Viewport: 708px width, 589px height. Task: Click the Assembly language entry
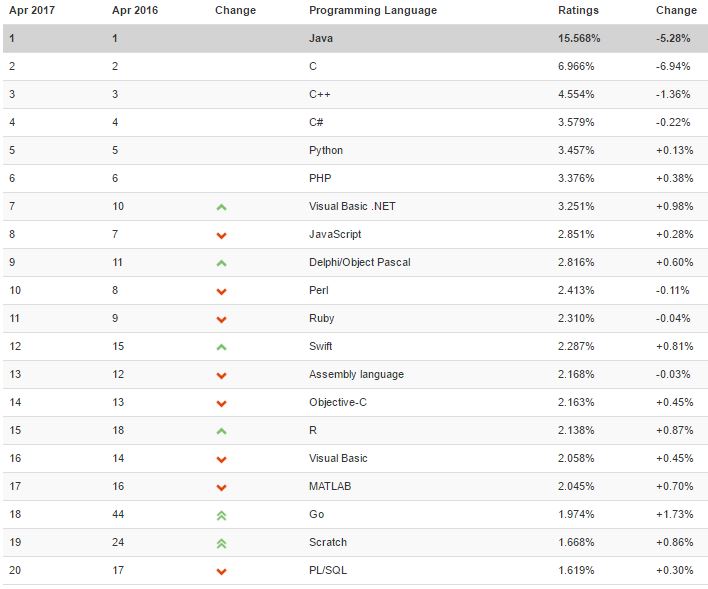point(356,374)
